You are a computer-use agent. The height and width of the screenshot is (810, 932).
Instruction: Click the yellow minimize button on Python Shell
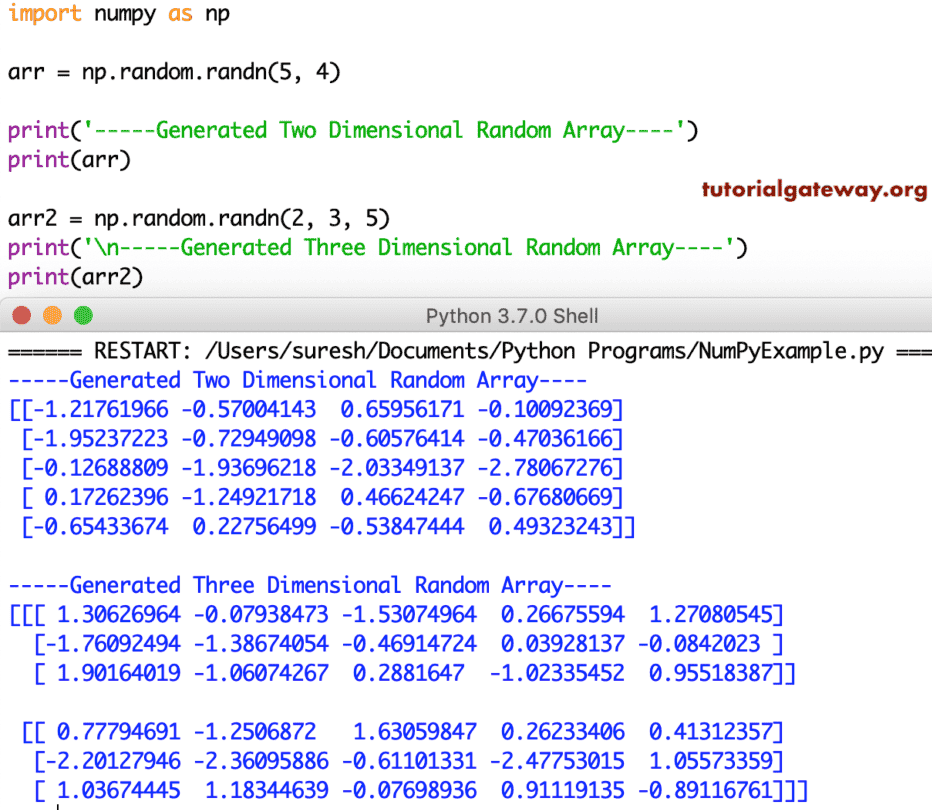(x=52, y=314)
